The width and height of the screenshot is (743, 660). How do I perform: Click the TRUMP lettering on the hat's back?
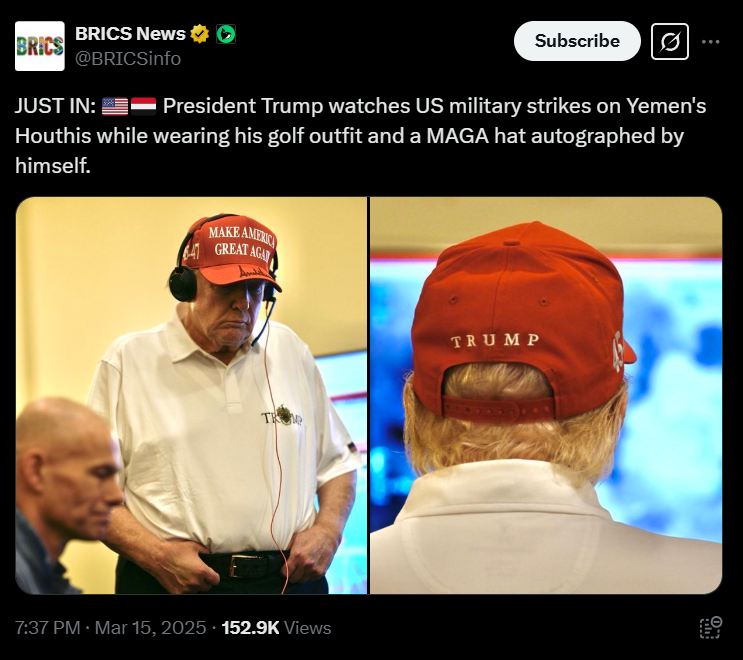coord(495,340)
